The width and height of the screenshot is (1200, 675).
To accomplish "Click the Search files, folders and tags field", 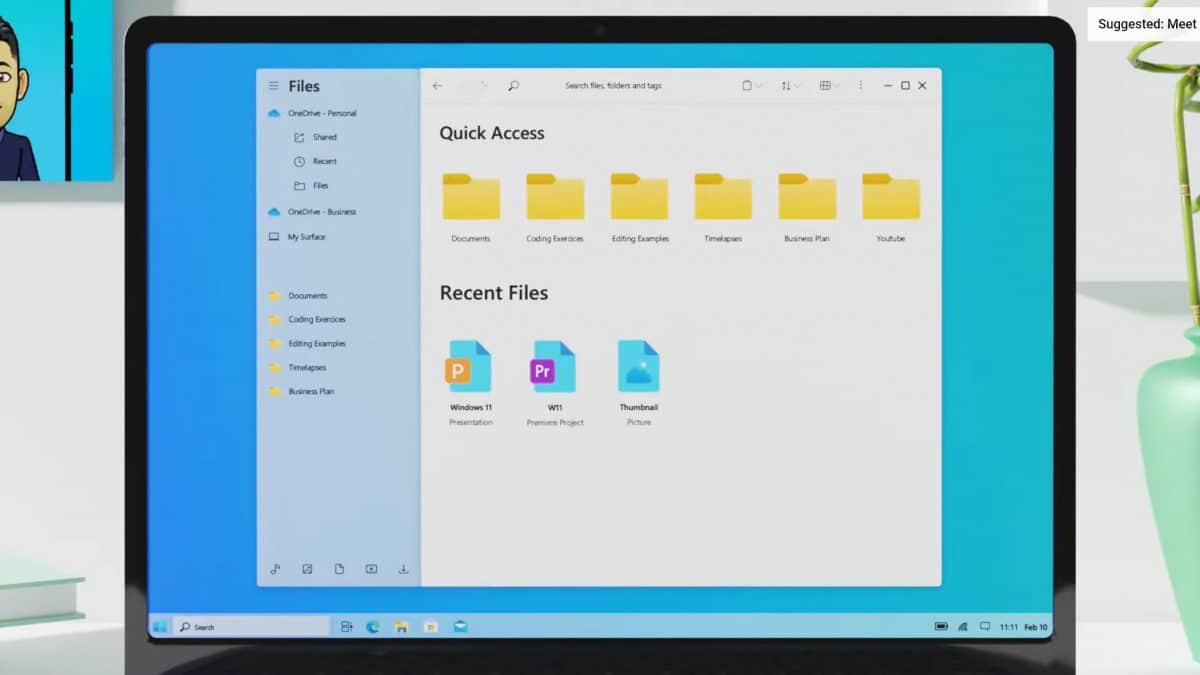I will (x=614, y=86).
